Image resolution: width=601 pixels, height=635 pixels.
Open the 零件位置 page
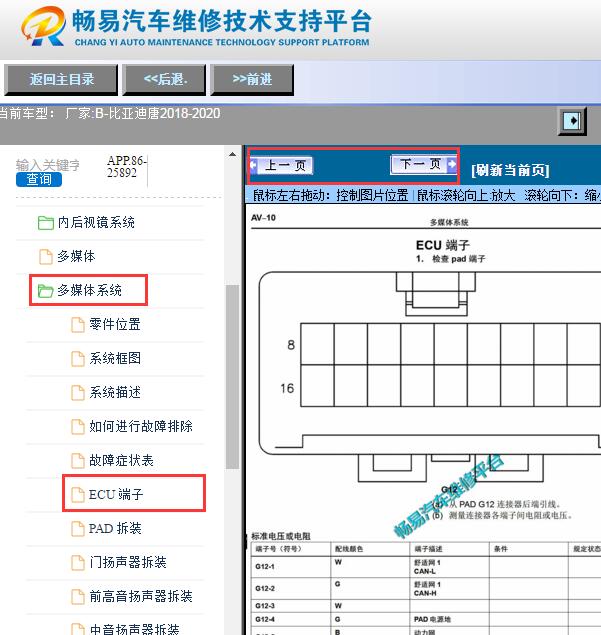click(x=115, y=324)
